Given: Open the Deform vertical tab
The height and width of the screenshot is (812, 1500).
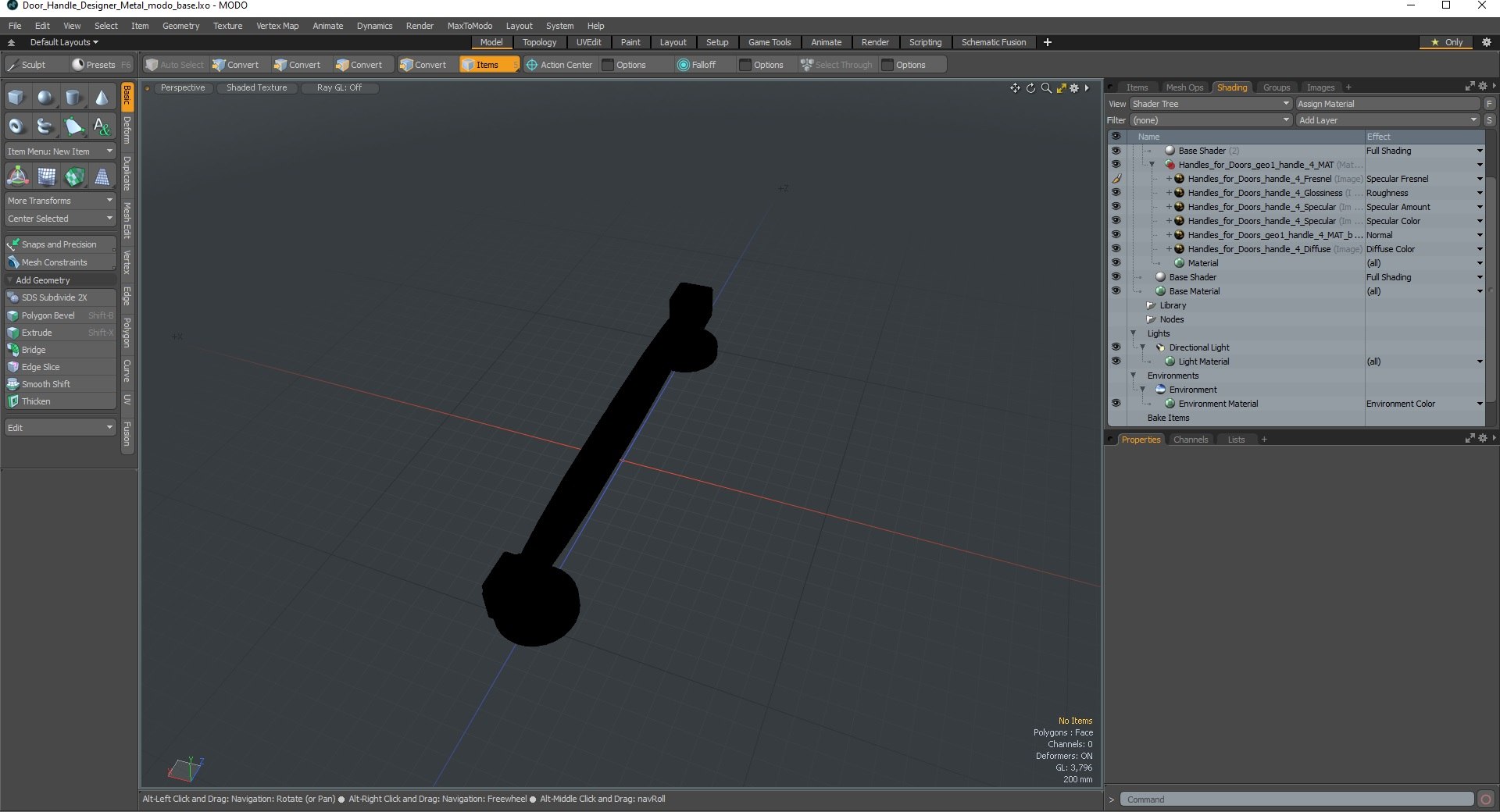Looking at the screenshot, I should coord(127,130).
